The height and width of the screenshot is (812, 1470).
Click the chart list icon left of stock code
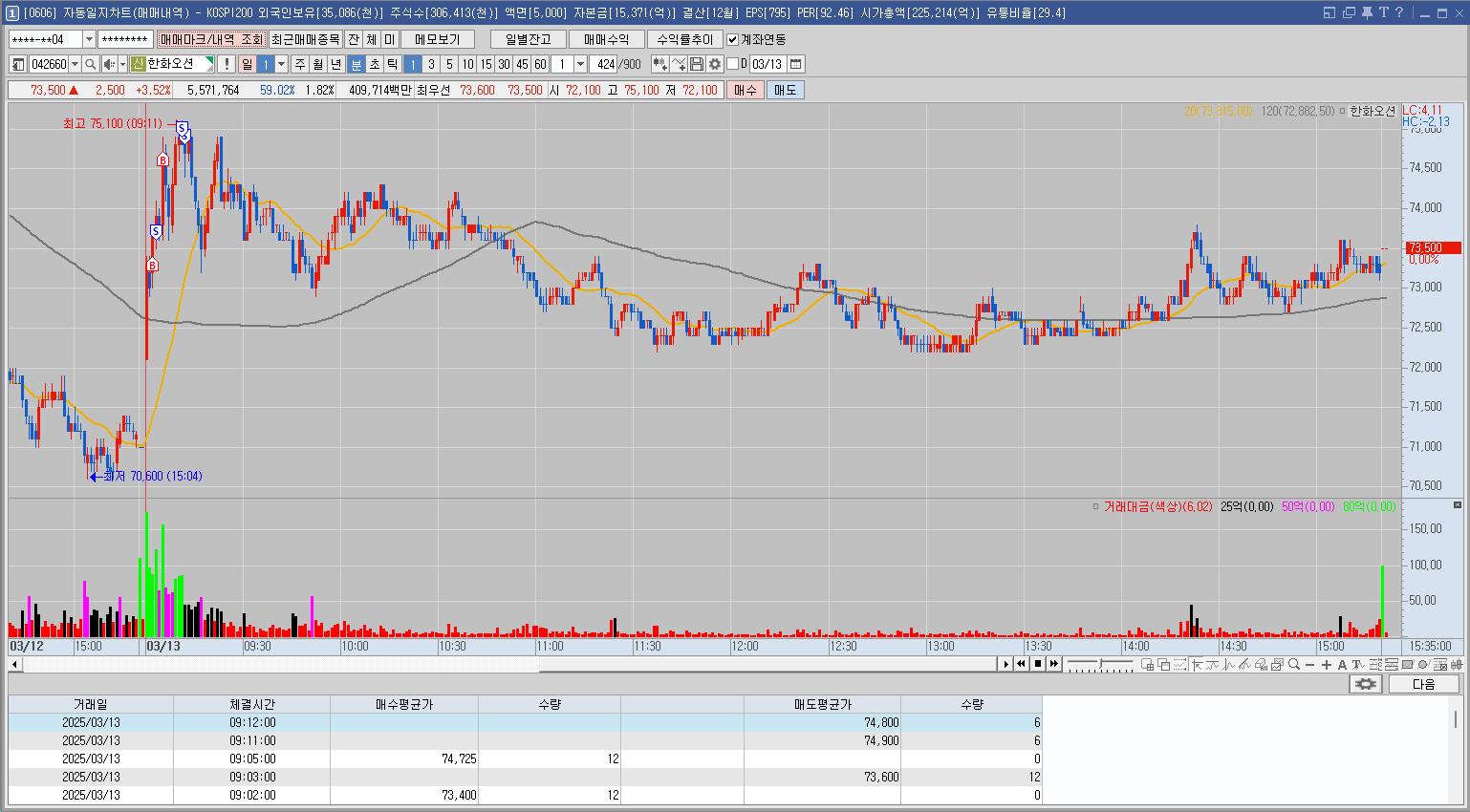click(18, 64)
